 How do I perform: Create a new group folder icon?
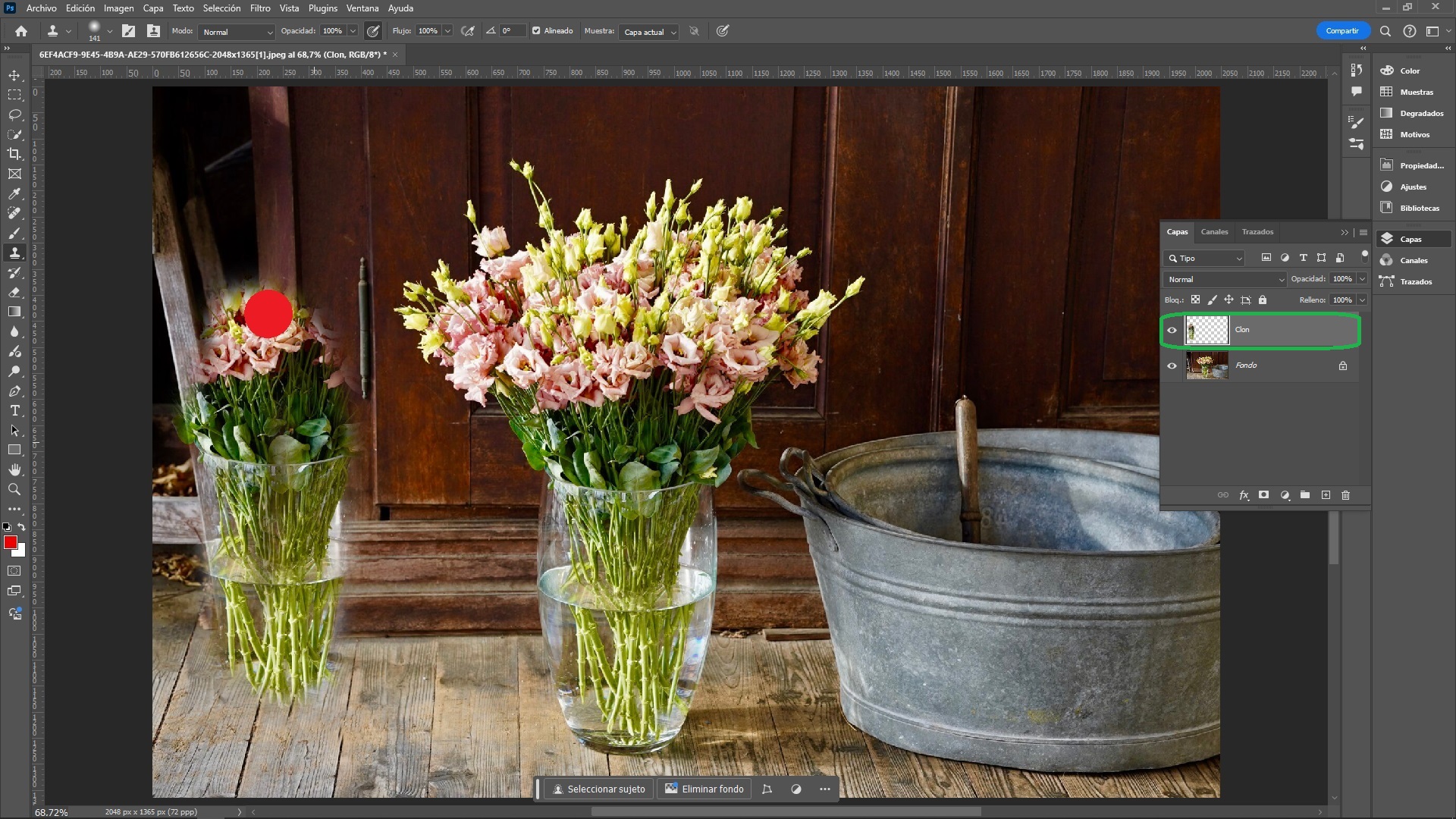(x=1305, y=494)
